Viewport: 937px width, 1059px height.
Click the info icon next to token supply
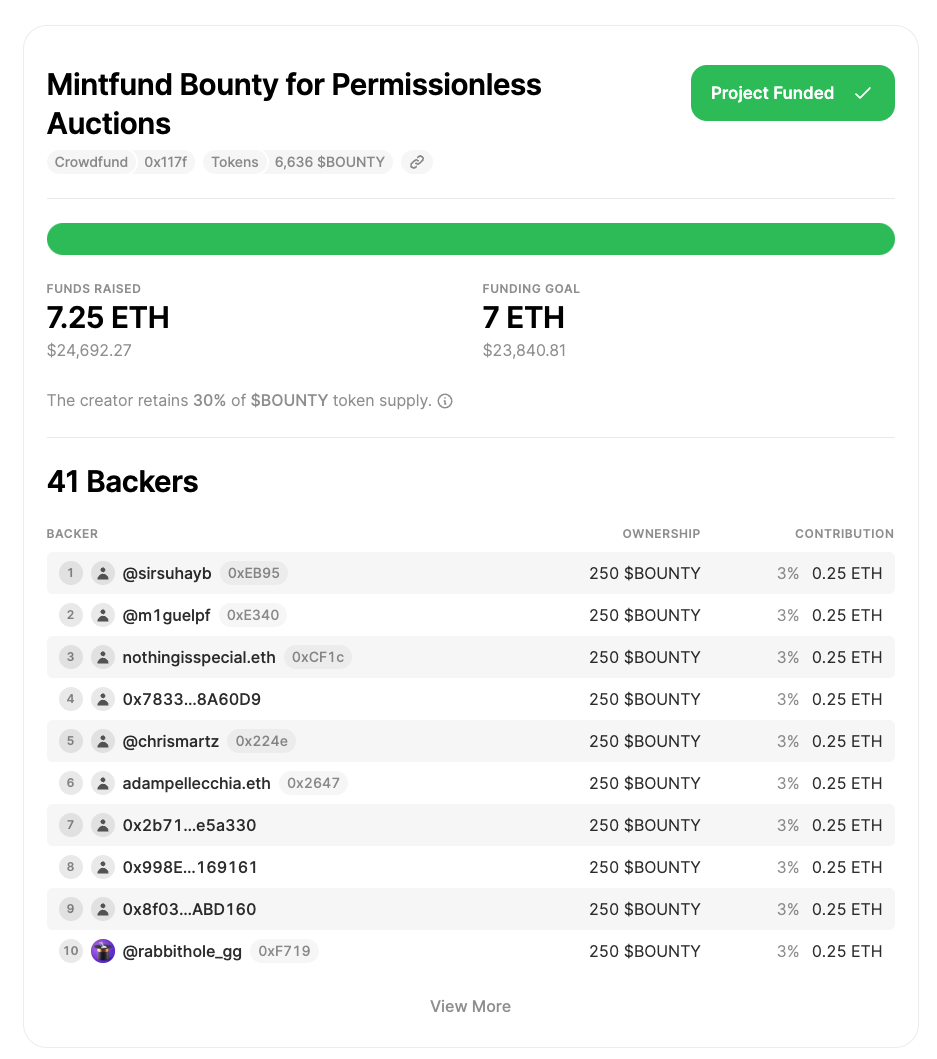(445, 401)
